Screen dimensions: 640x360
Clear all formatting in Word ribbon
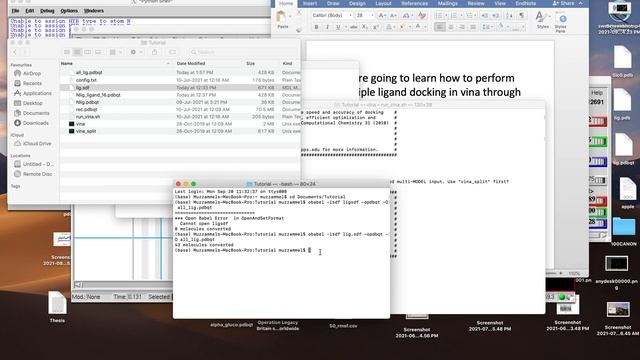422,16
